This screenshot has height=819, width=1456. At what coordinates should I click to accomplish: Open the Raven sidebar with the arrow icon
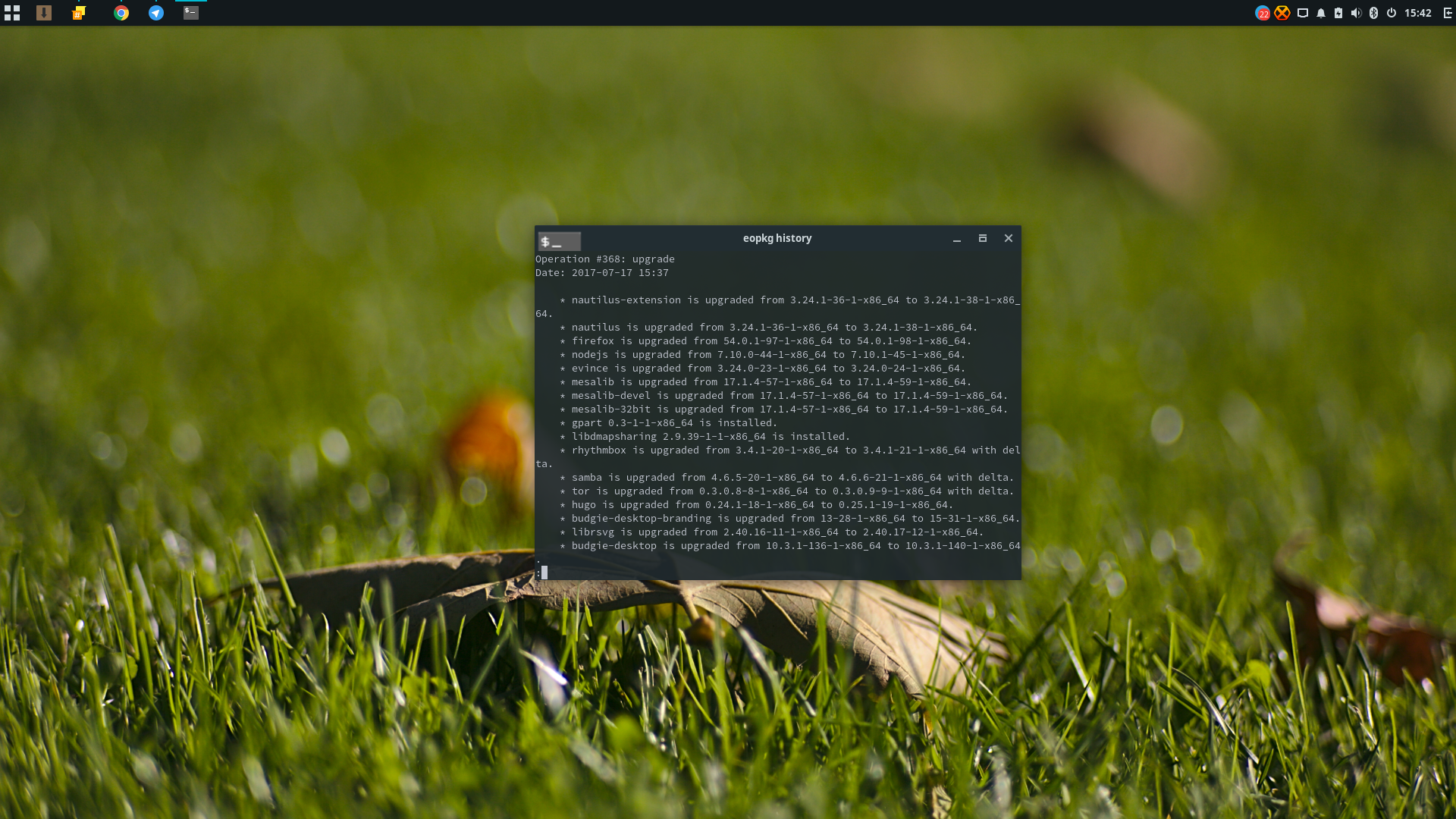coord(1448,13)
